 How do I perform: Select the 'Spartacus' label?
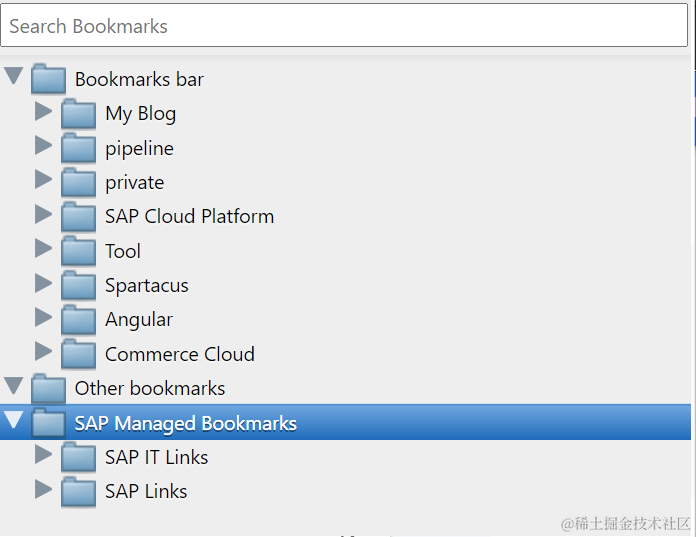pyautogui.click(x=147, y=286)
